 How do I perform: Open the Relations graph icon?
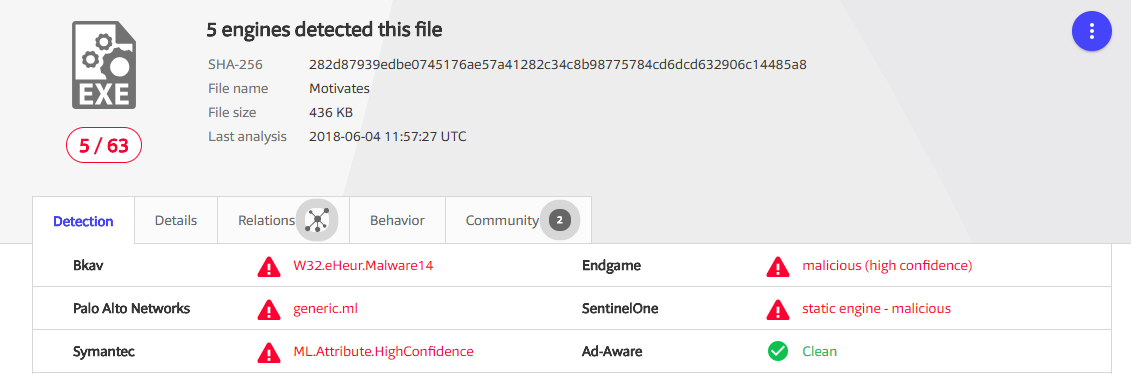pyautogui.click(x=317, y=220)
